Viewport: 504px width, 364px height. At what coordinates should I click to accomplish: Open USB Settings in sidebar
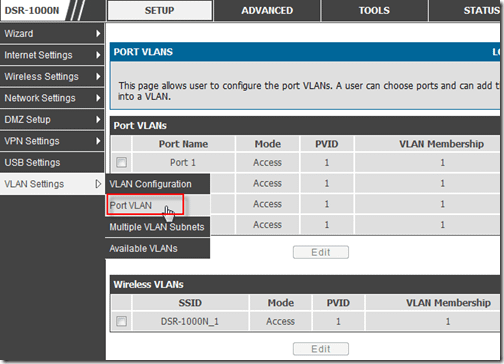point(52,162)
